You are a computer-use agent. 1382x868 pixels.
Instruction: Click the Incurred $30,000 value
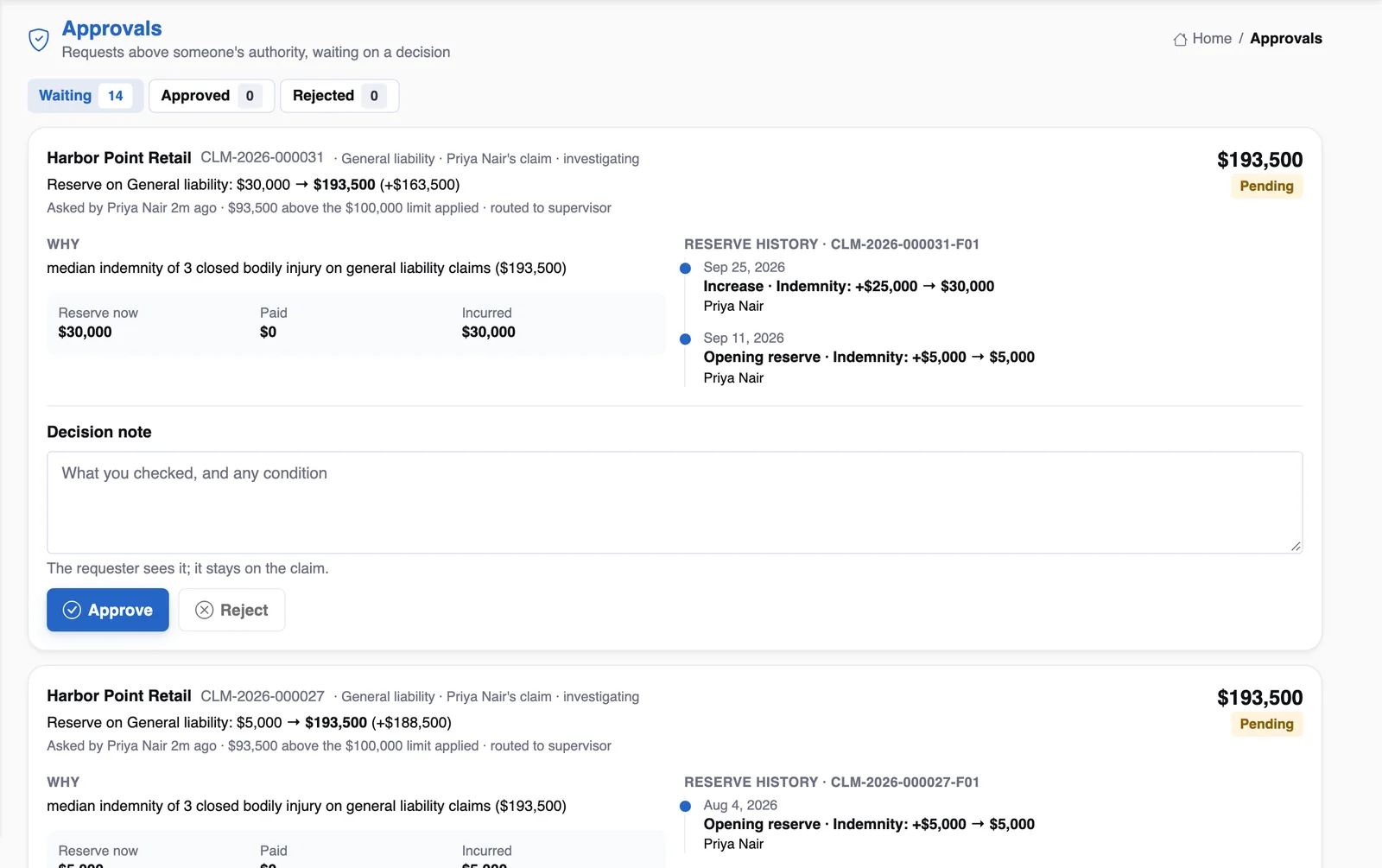coord(489,333)
